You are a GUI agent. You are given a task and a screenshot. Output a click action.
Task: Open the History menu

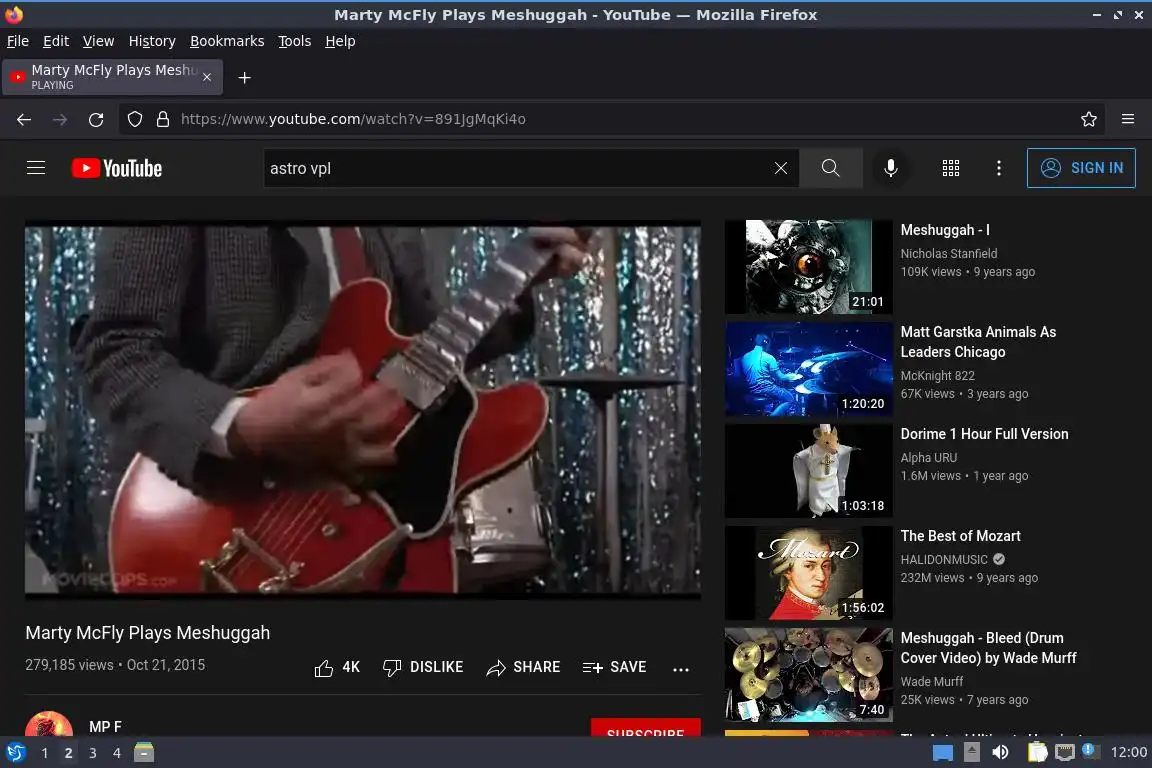(152, 41)
